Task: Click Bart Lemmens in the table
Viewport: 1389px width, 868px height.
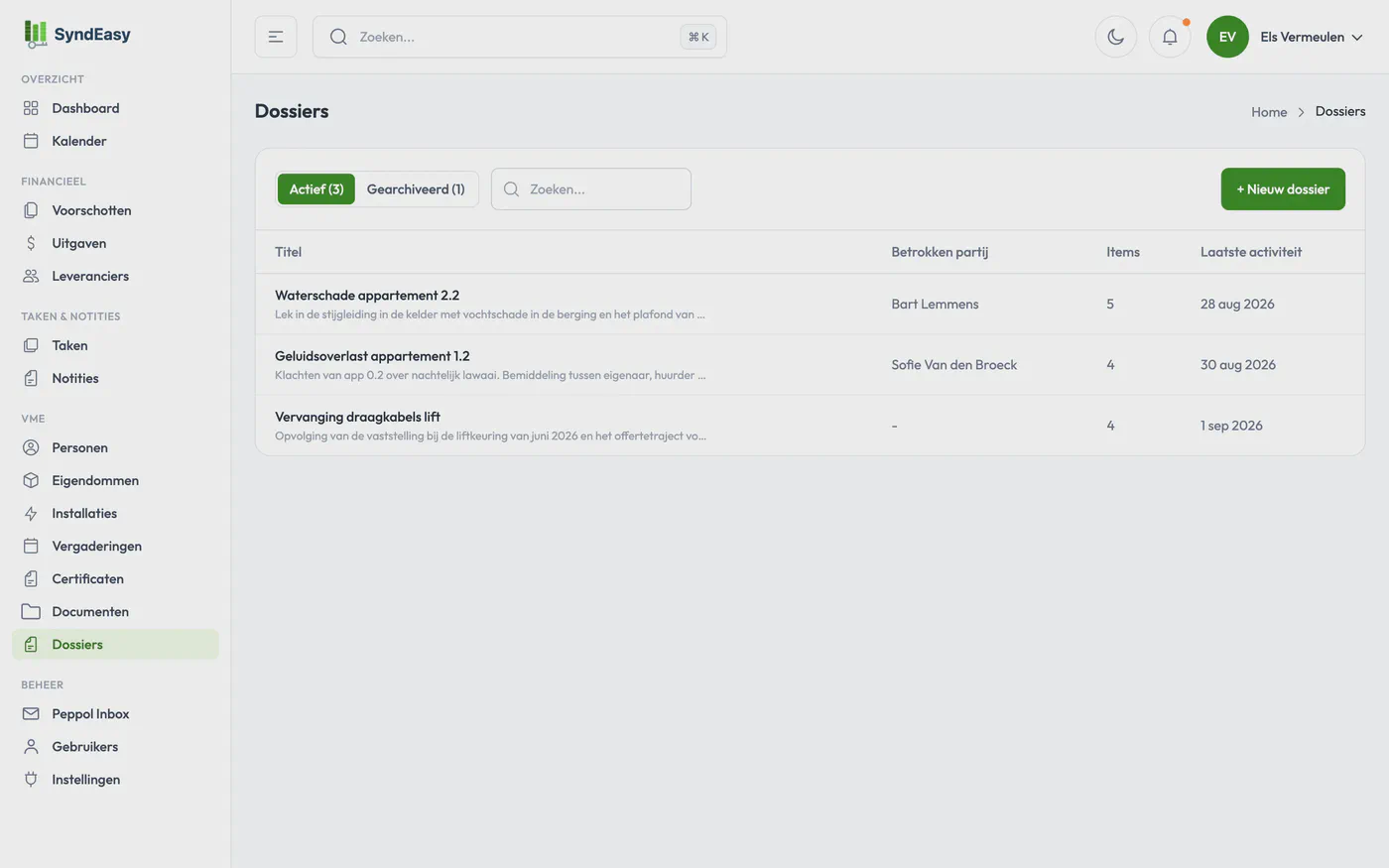Action: pos(935,304)
